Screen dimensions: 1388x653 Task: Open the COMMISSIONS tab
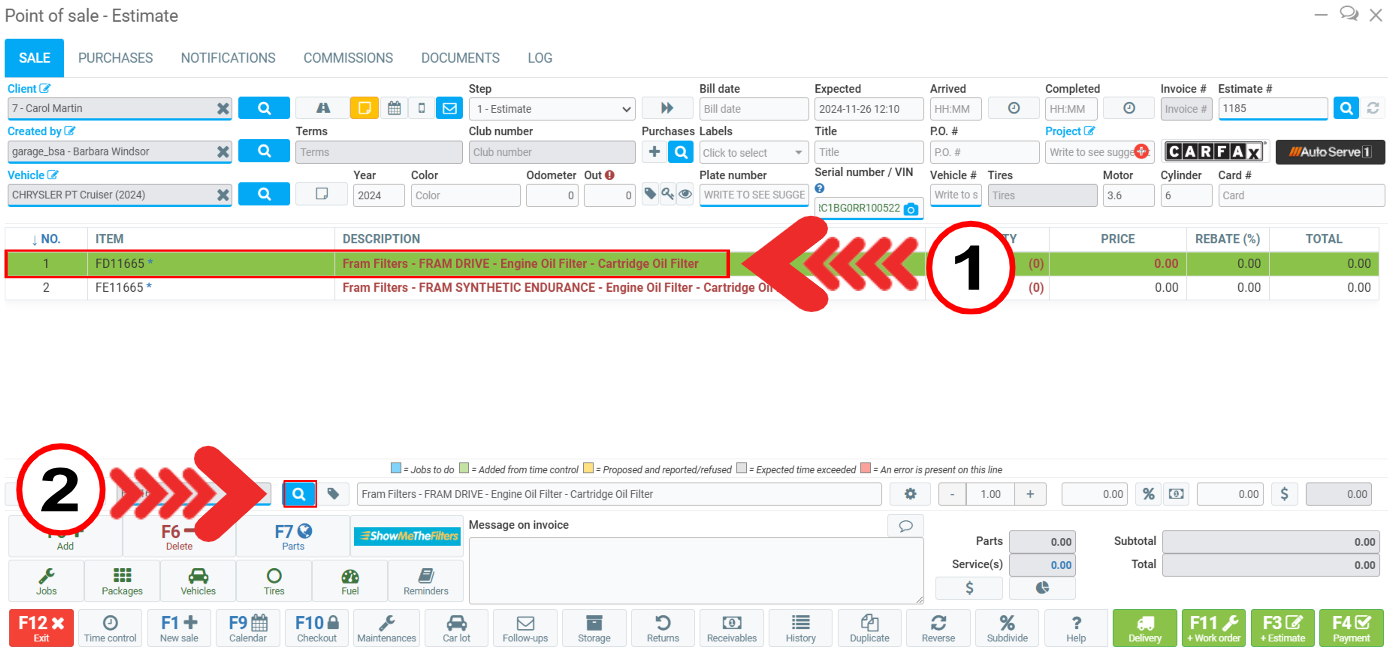(x=348, y=58)
